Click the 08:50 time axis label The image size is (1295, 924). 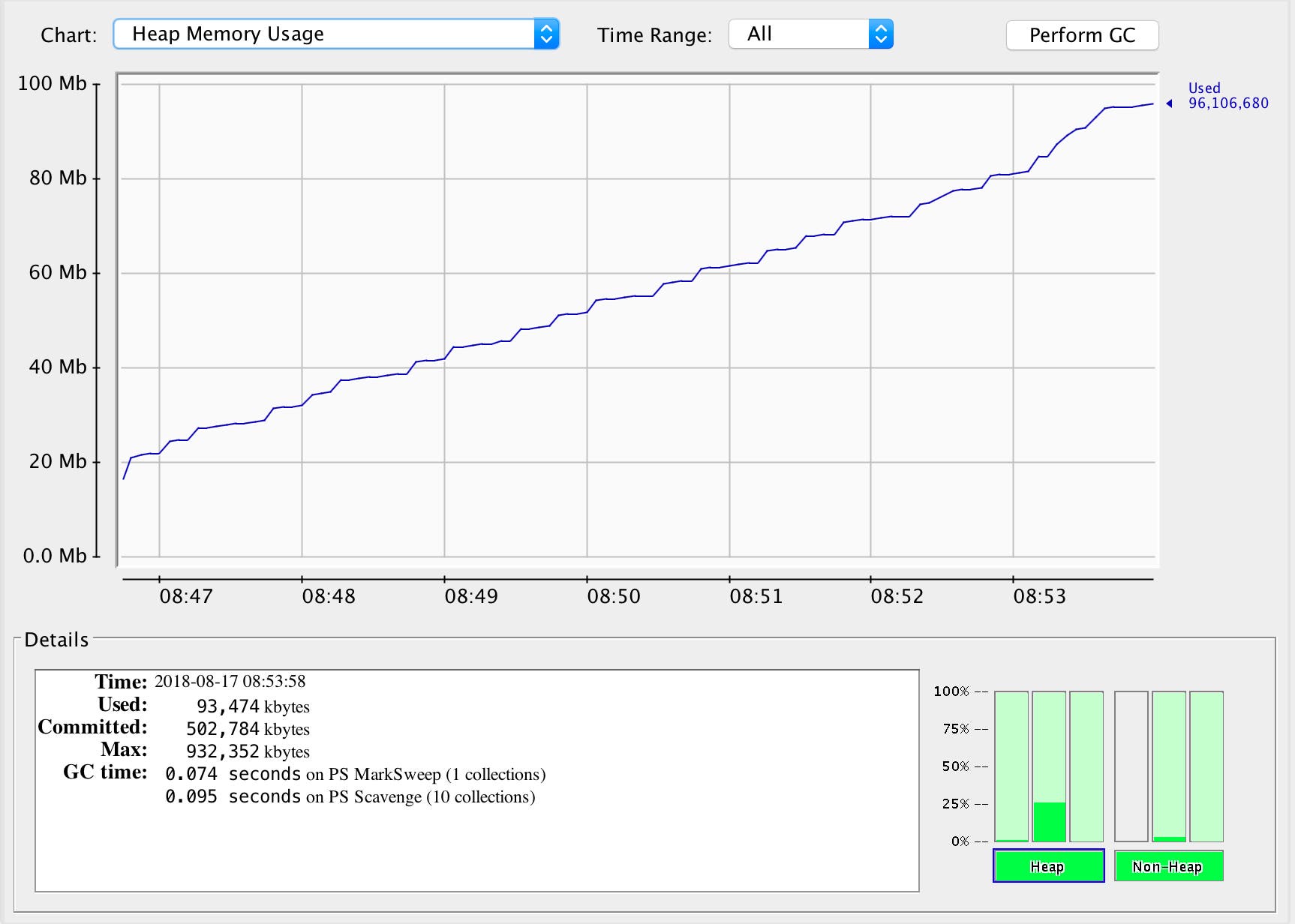point(614,596)
